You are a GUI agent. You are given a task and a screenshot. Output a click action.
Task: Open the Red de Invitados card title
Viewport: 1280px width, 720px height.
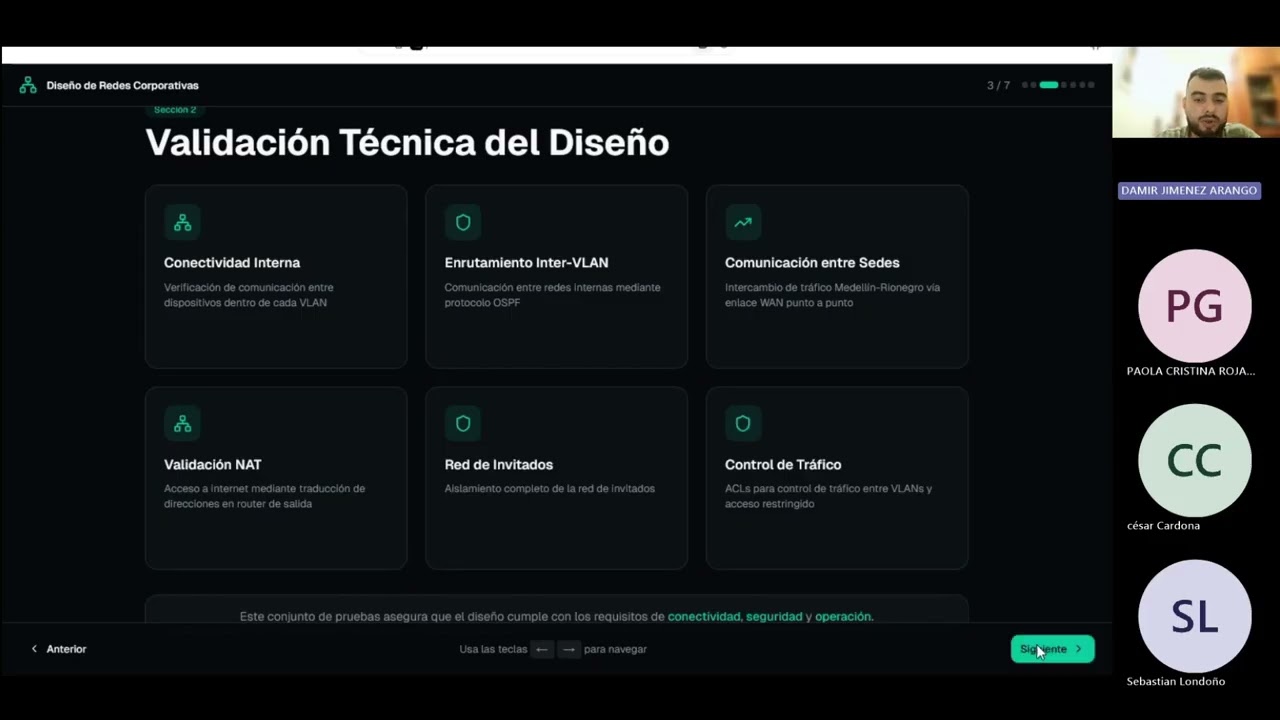pos(498,465)
